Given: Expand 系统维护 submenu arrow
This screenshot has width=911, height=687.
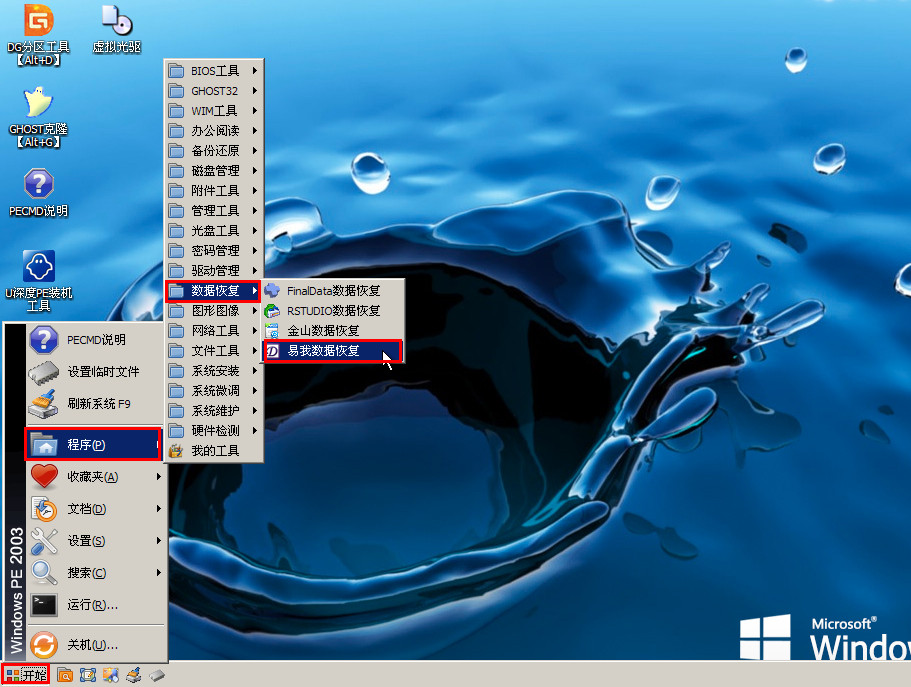Looking at the screenshot, I should click(254, 410).
